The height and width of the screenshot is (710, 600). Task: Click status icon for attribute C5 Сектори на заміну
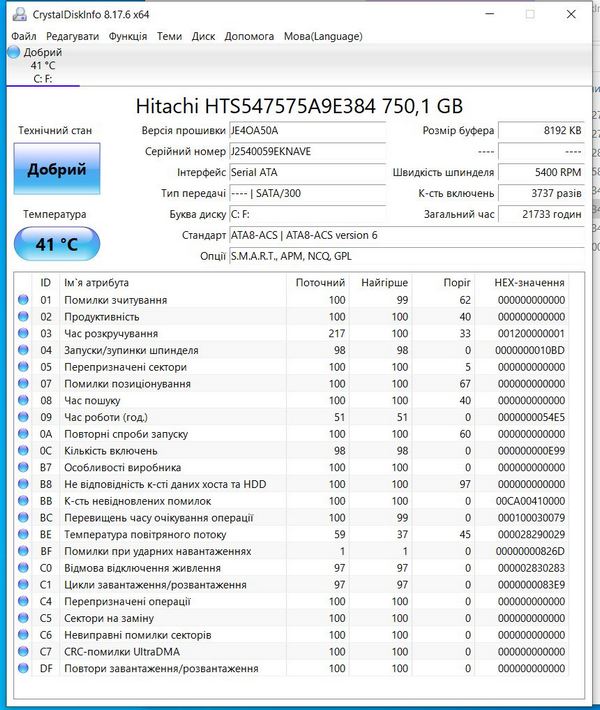pos(24,619)
